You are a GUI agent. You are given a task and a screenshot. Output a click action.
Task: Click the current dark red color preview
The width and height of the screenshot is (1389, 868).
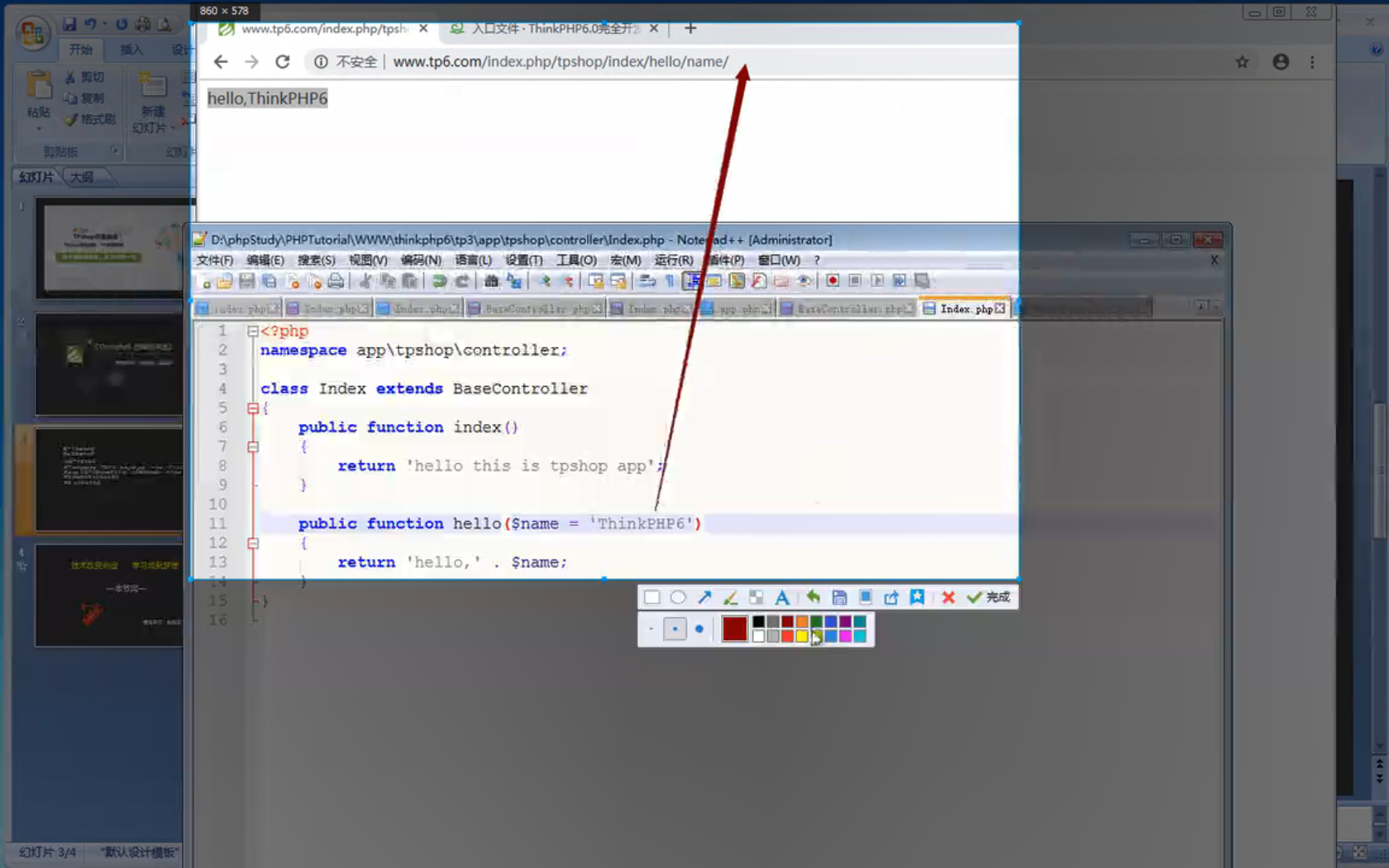734,629
